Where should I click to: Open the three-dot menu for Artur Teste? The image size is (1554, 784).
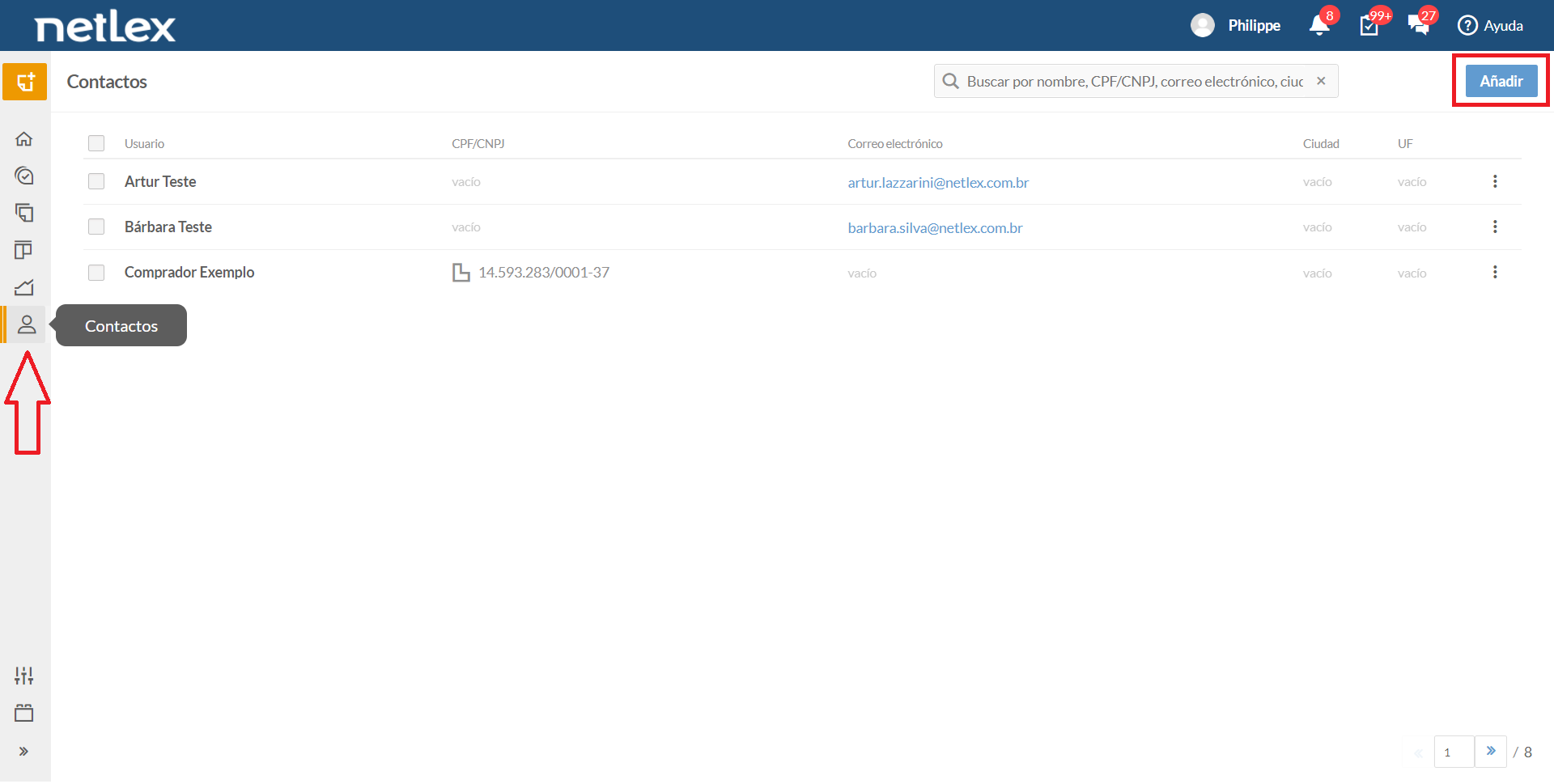click(1495, 181)
